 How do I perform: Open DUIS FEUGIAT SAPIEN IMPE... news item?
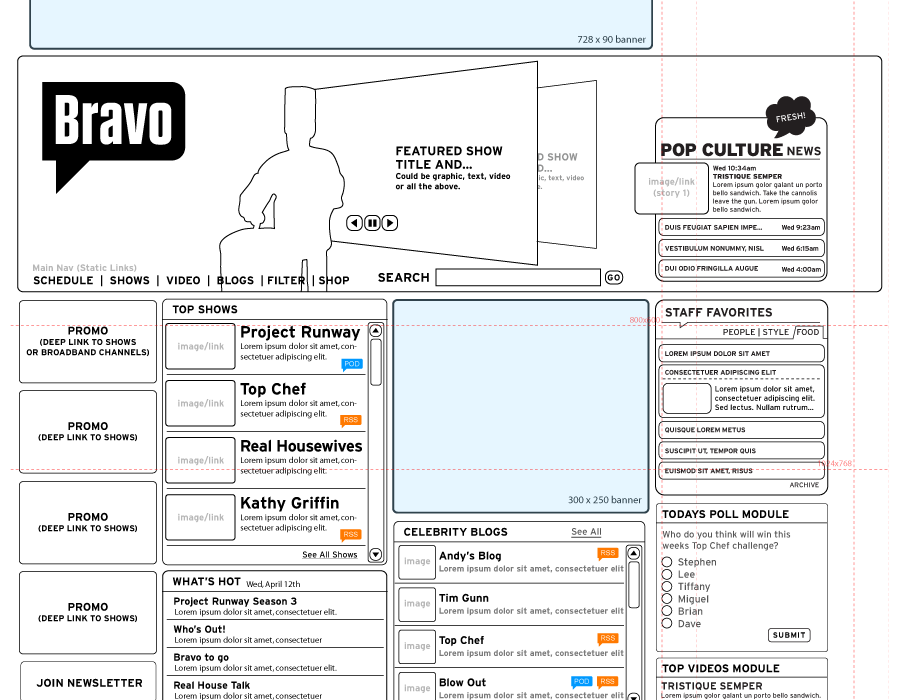[742, 227]
